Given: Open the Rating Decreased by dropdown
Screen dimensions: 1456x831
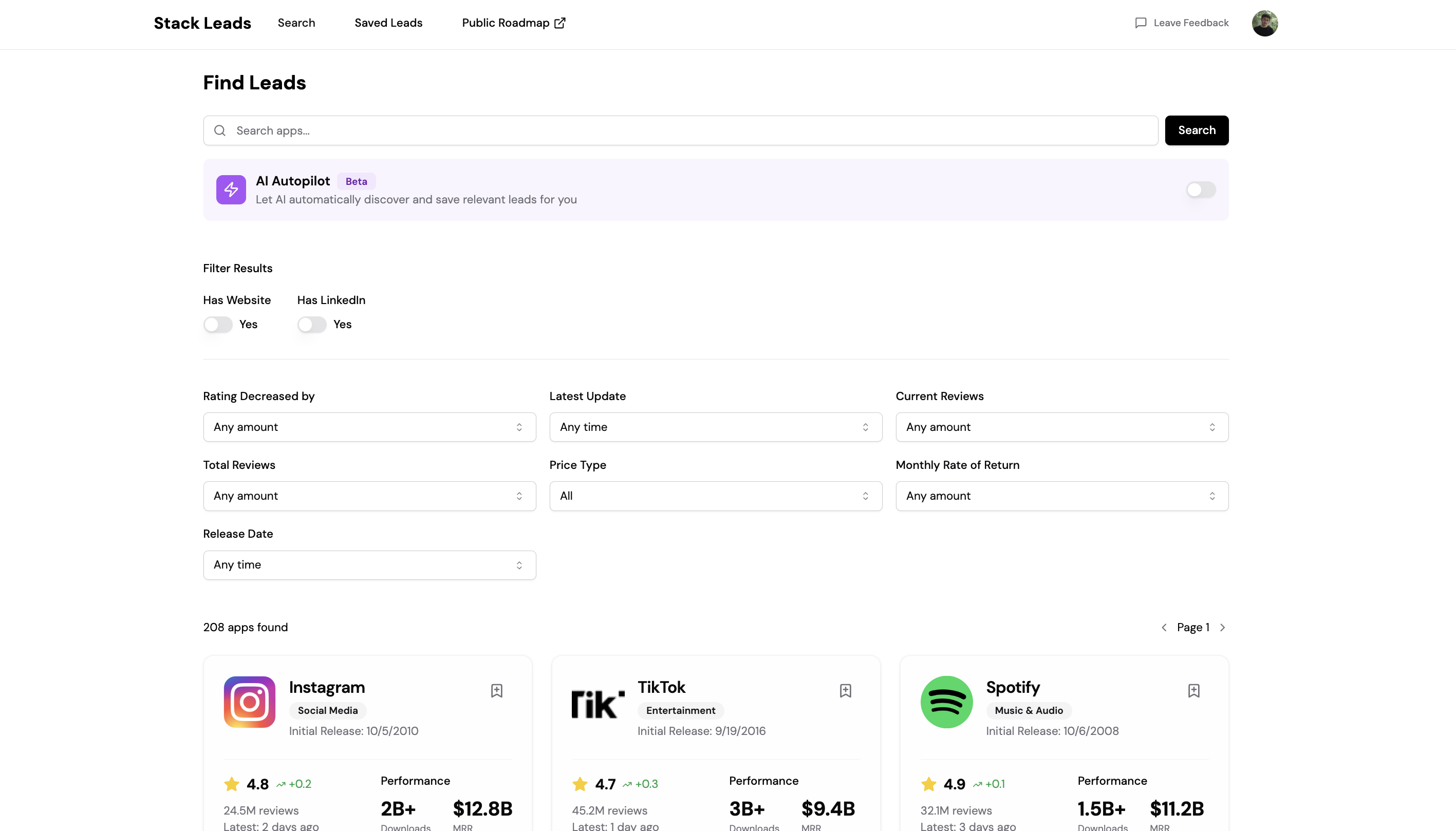Looking at the screenshot, I should [x=369, y=427].
